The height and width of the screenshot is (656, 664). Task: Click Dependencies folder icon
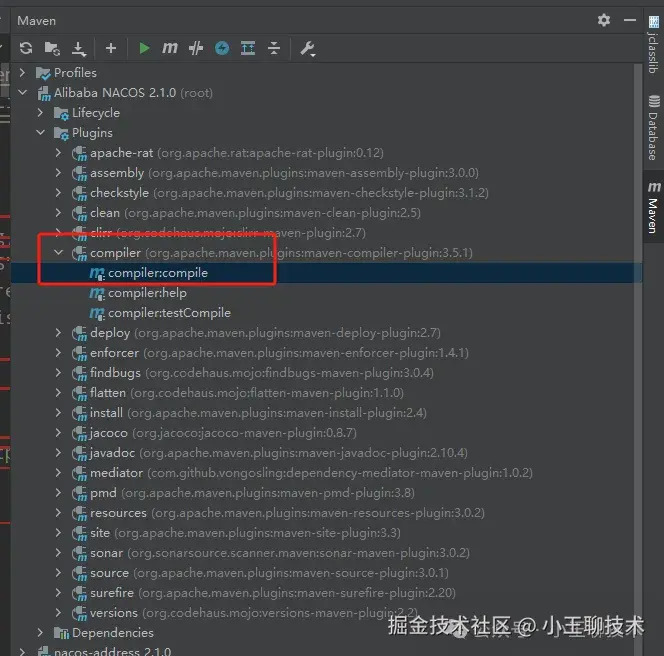click(x=61, y=633)
